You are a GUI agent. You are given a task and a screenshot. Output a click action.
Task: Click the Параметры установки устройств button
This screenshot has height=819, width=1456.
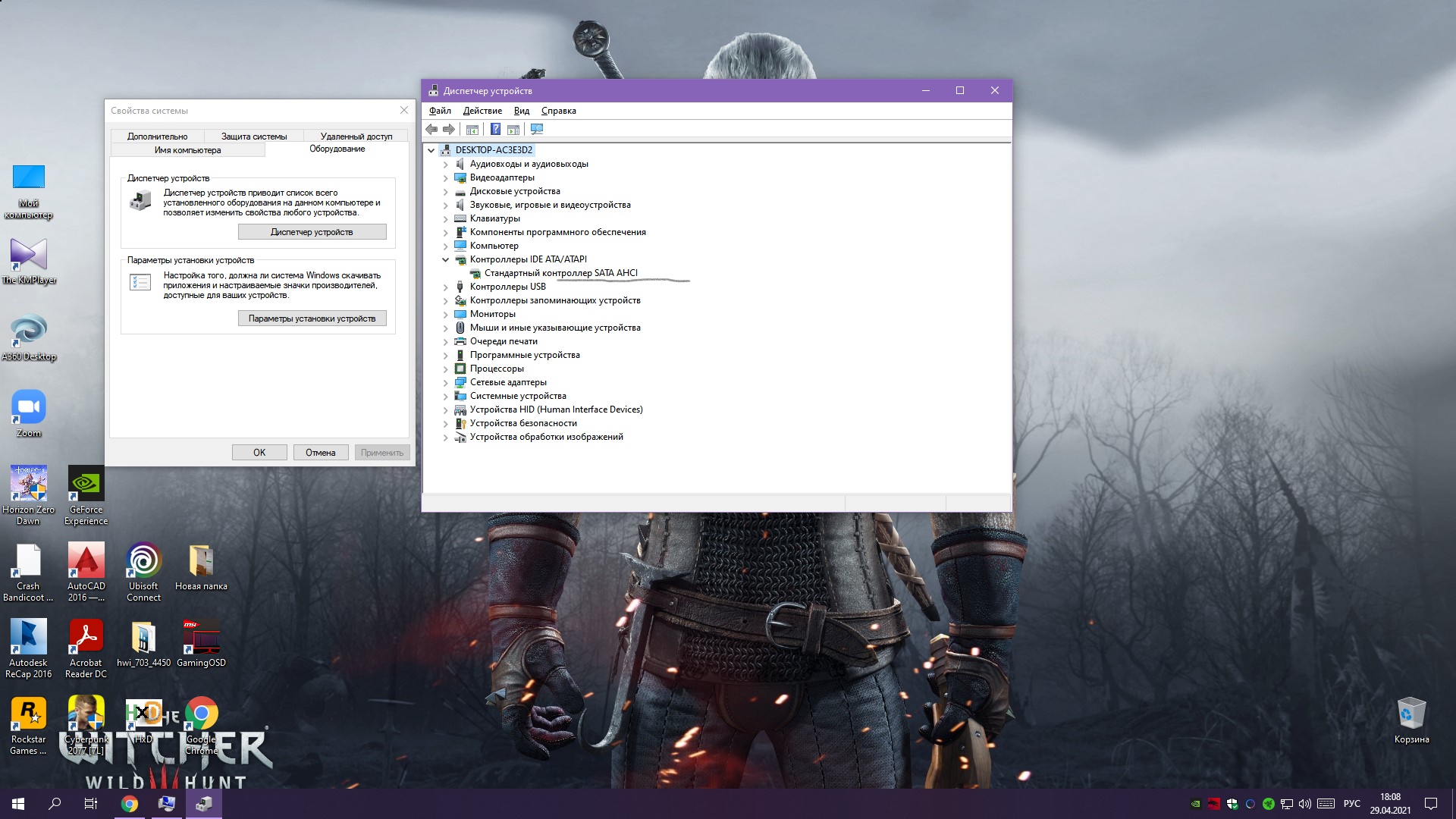(x=312, y=318)
